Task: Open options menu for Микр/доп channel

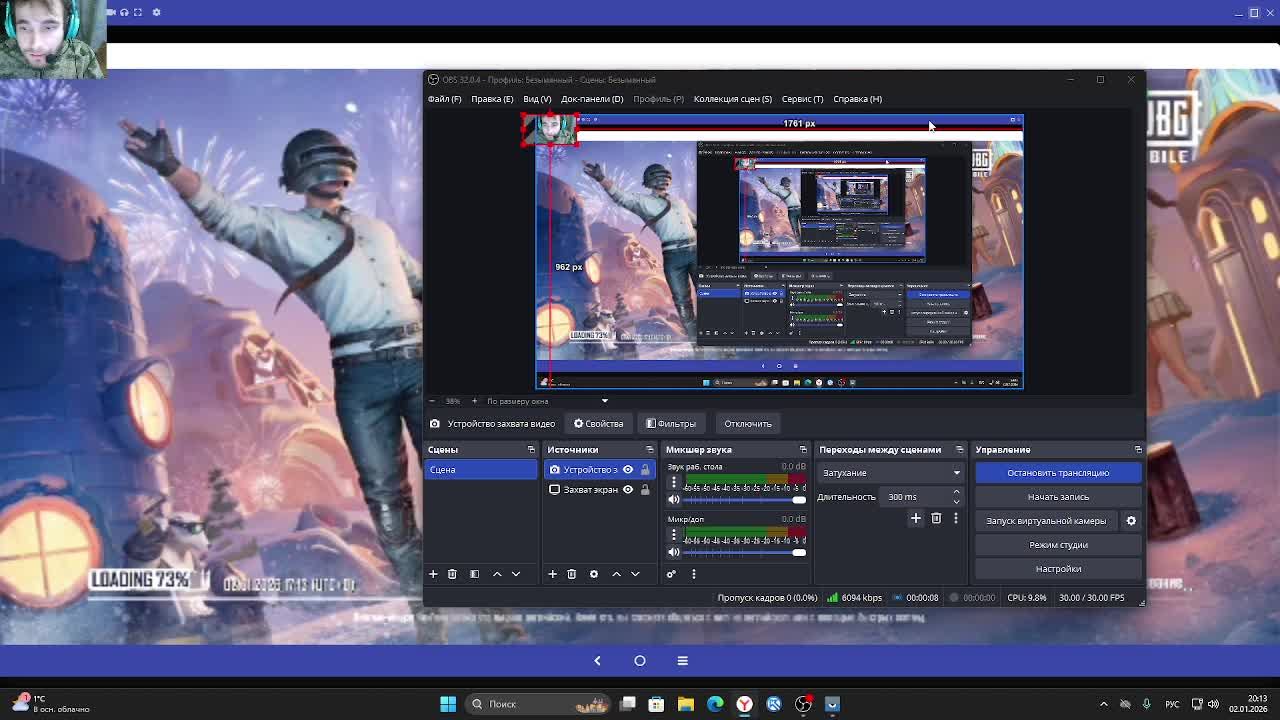Action: [x=673, y=535]
